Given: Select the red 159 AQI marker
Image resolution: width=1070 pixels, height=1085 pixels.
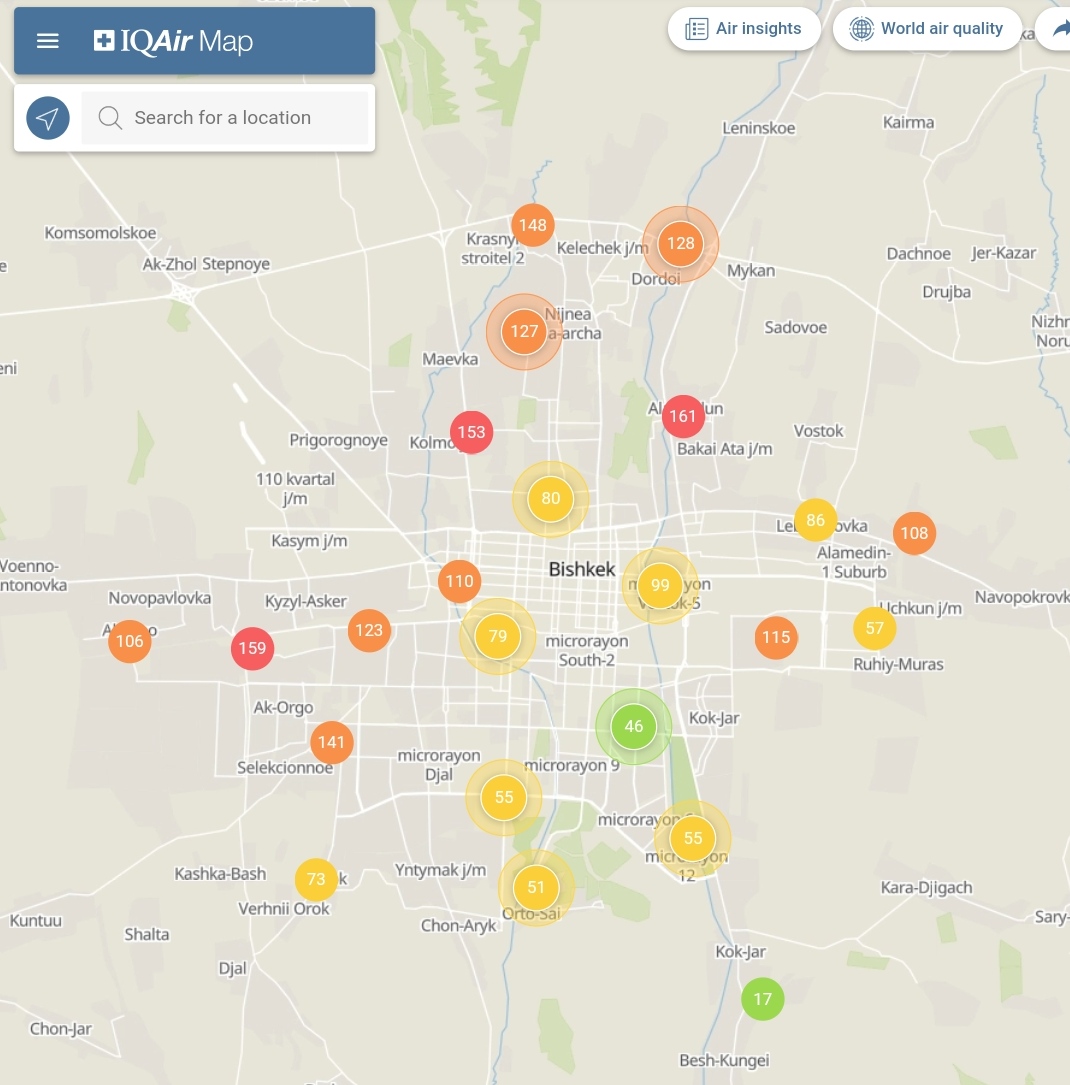Looking at the screenshot, I should [x=252, y=648].
